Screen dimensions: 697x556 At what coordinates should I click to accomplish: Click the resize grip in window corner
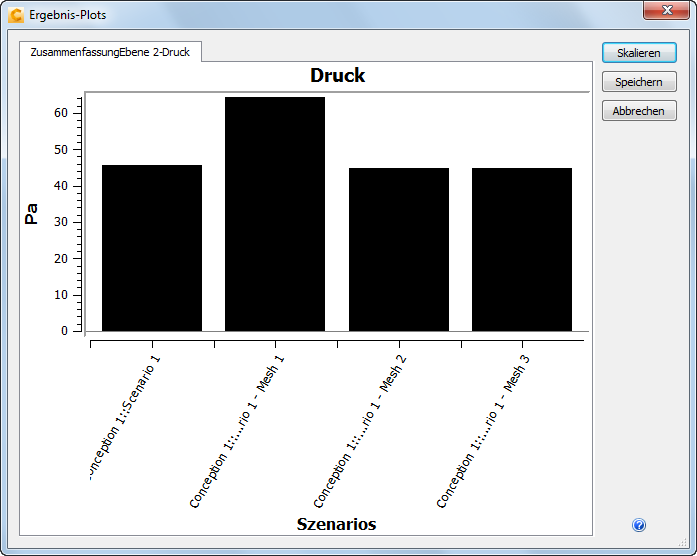pyautogui.click(x=683, y=542)
